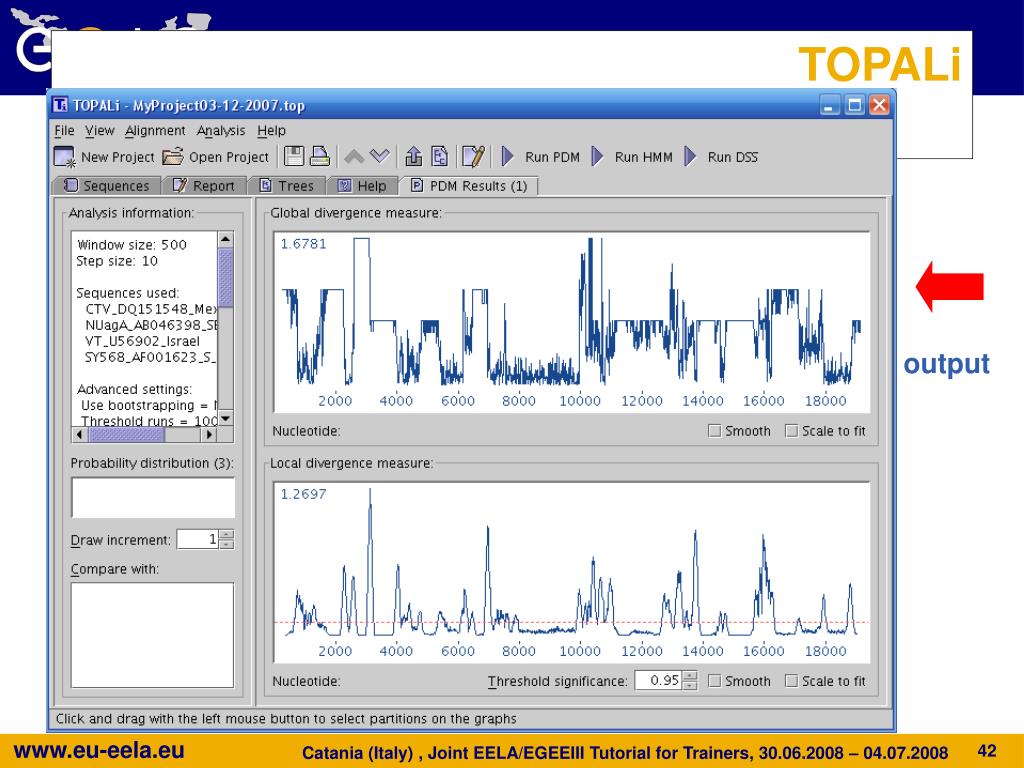The width and height of the screenshot is (1024, 768).
Task: Click the Analysis information scroll-down arrow
Action: click(225, 418)
